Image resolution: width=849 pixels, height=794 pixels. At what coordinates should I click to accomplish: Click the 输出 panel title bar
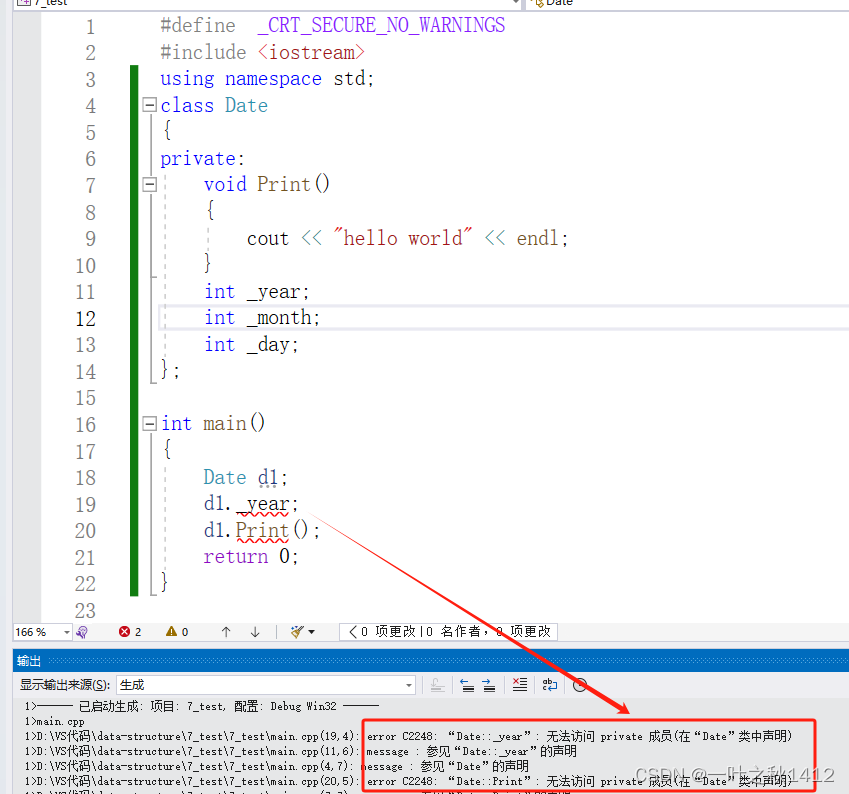431,661
